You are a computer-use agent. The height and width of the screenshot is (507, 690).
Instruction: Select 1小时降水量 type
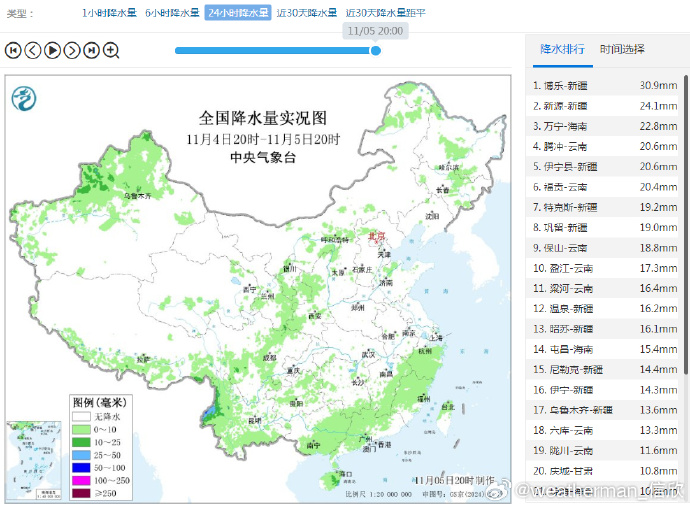(110, 13)
